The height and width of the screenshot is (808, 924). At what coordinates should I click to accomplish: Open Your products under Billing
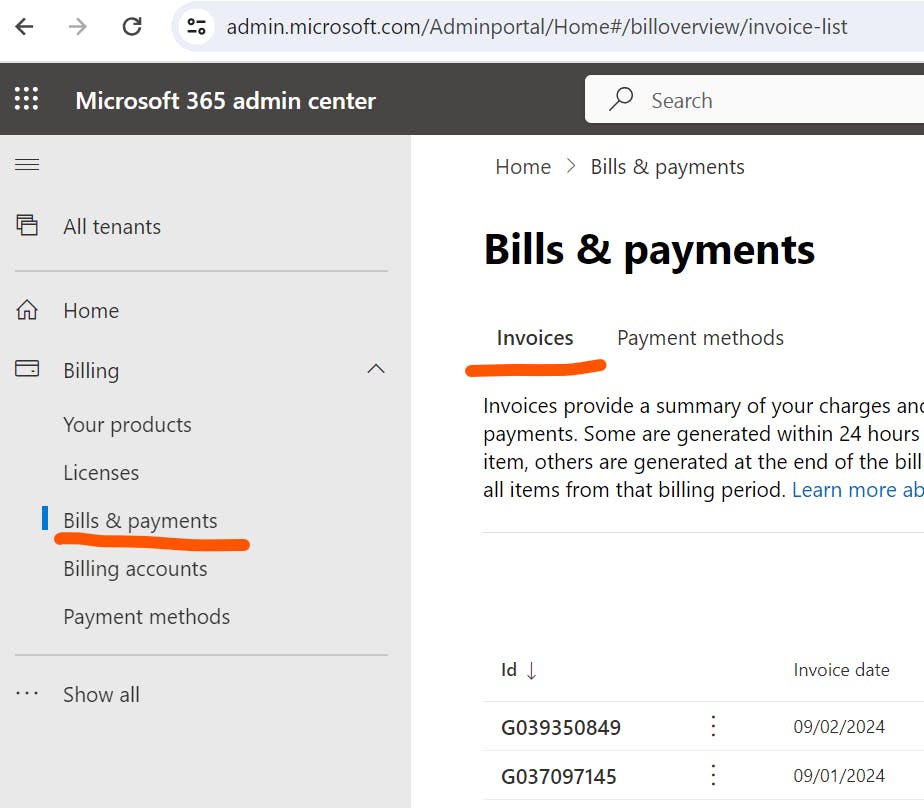(127, 425)
